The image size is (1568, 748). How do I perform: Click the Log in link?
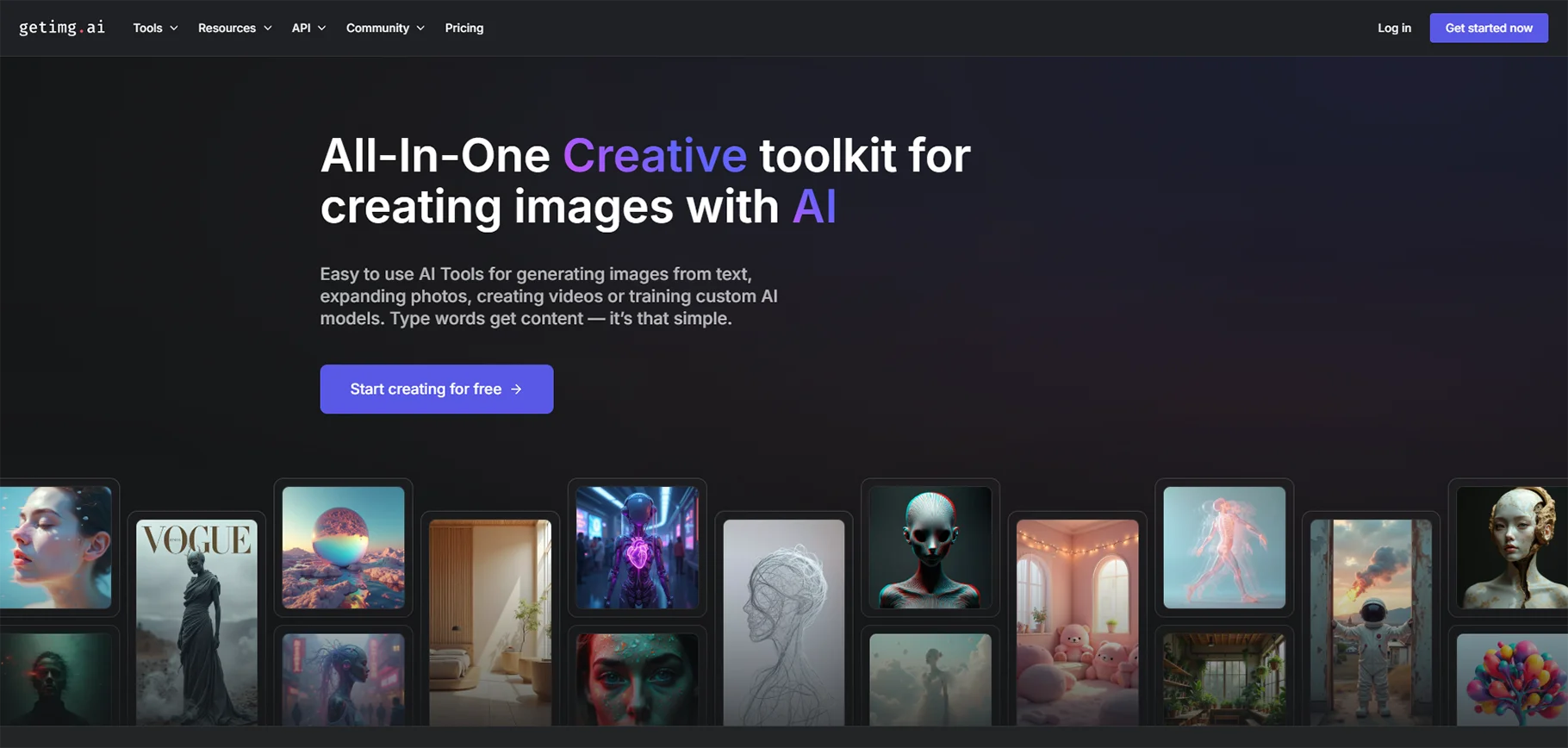pyautogui.click(x=1394, y=28)
